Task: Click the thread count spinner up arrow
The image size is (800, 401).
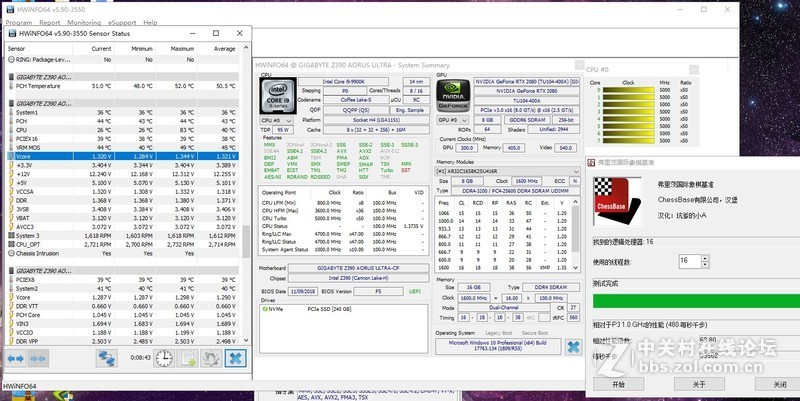Action: click(705, 258)
